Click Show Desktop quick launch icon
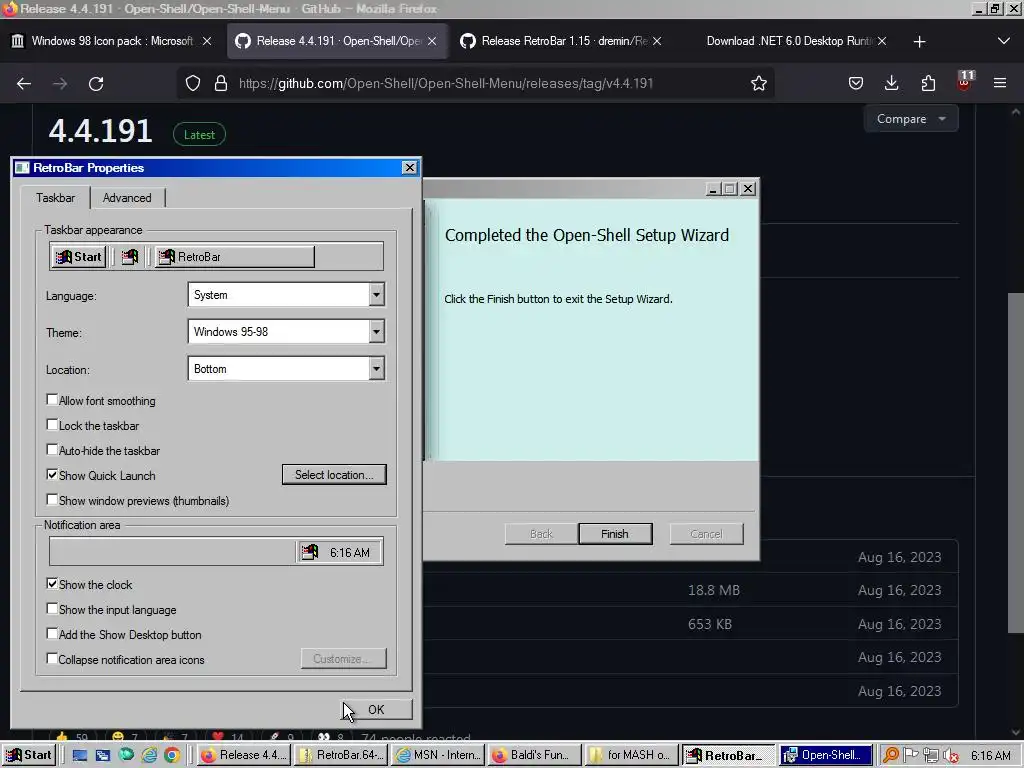 pos(80,756)
